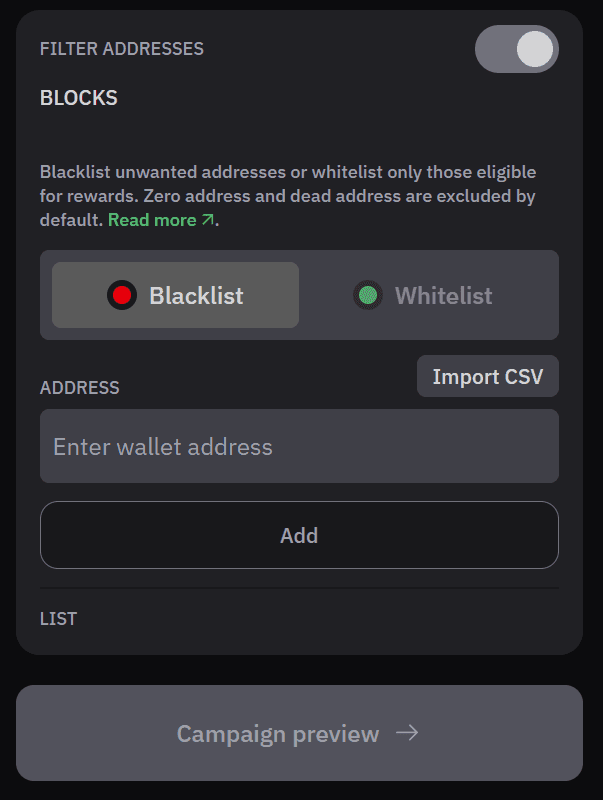The width and height of the screenshot is (603, 800).
Task: Click the Add button below the address field
Action: point(300,535)
